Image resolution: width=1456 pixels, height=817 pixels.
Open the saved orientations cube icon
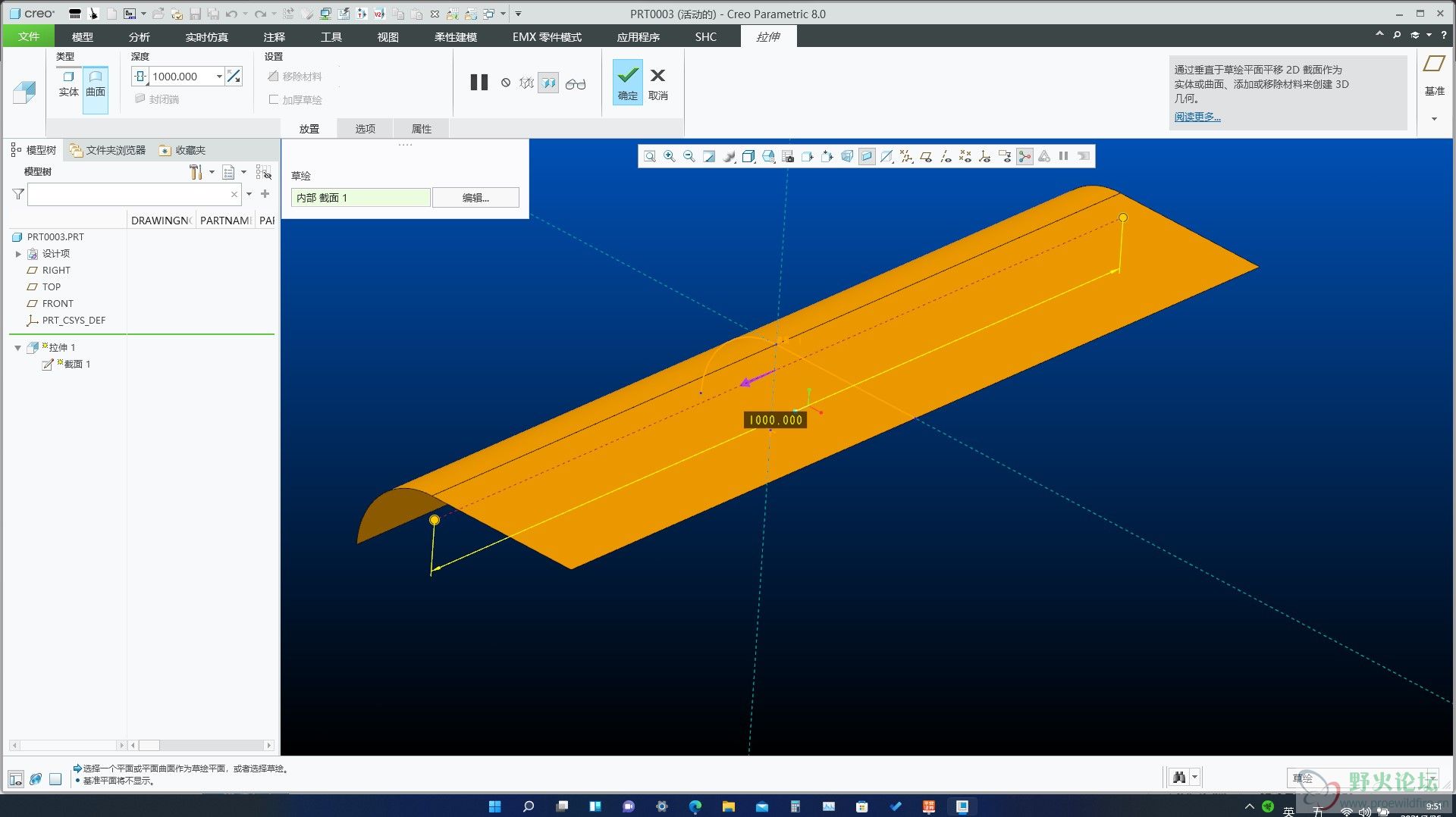pos(768,156)
